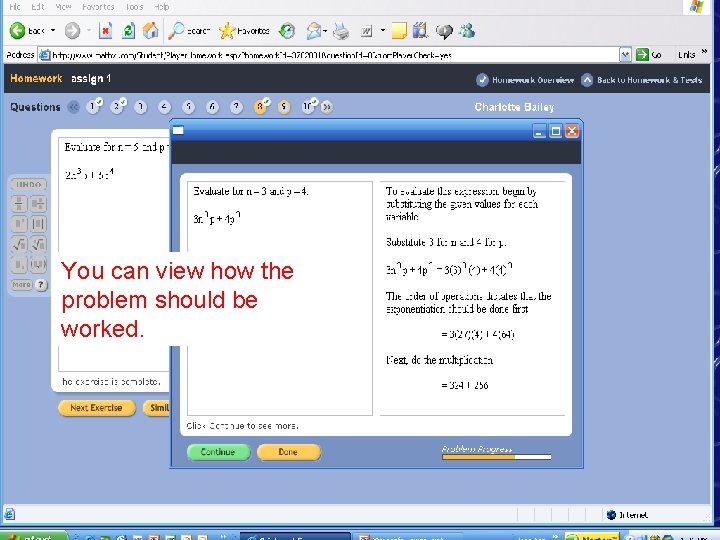The width and height of the screenshot is (720, 540).
Task: Open the Research books icon
Action: [421, 31]
